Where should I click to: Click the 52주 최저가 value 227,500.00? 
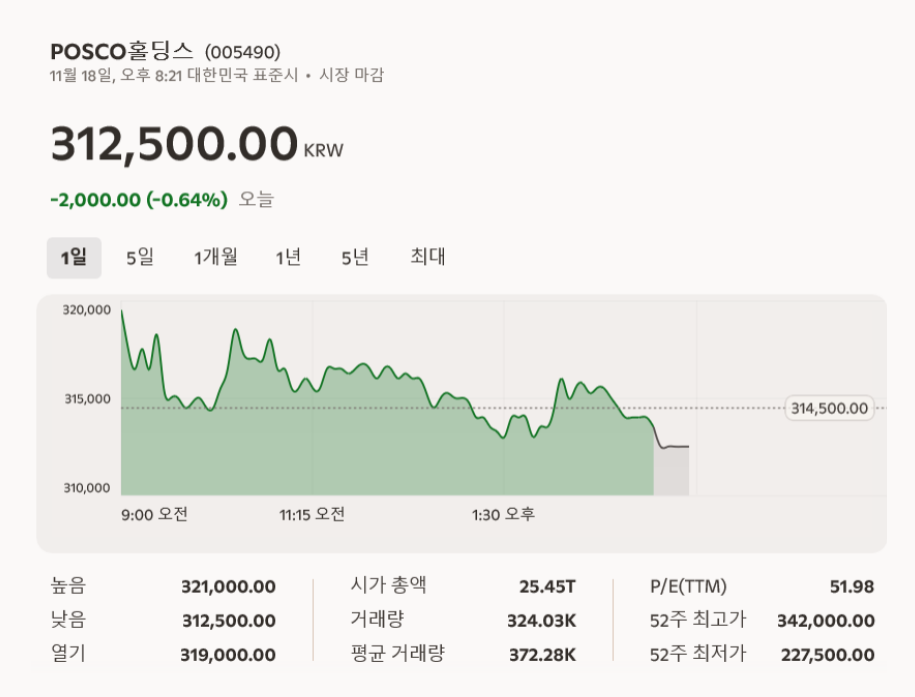point(827,655)
